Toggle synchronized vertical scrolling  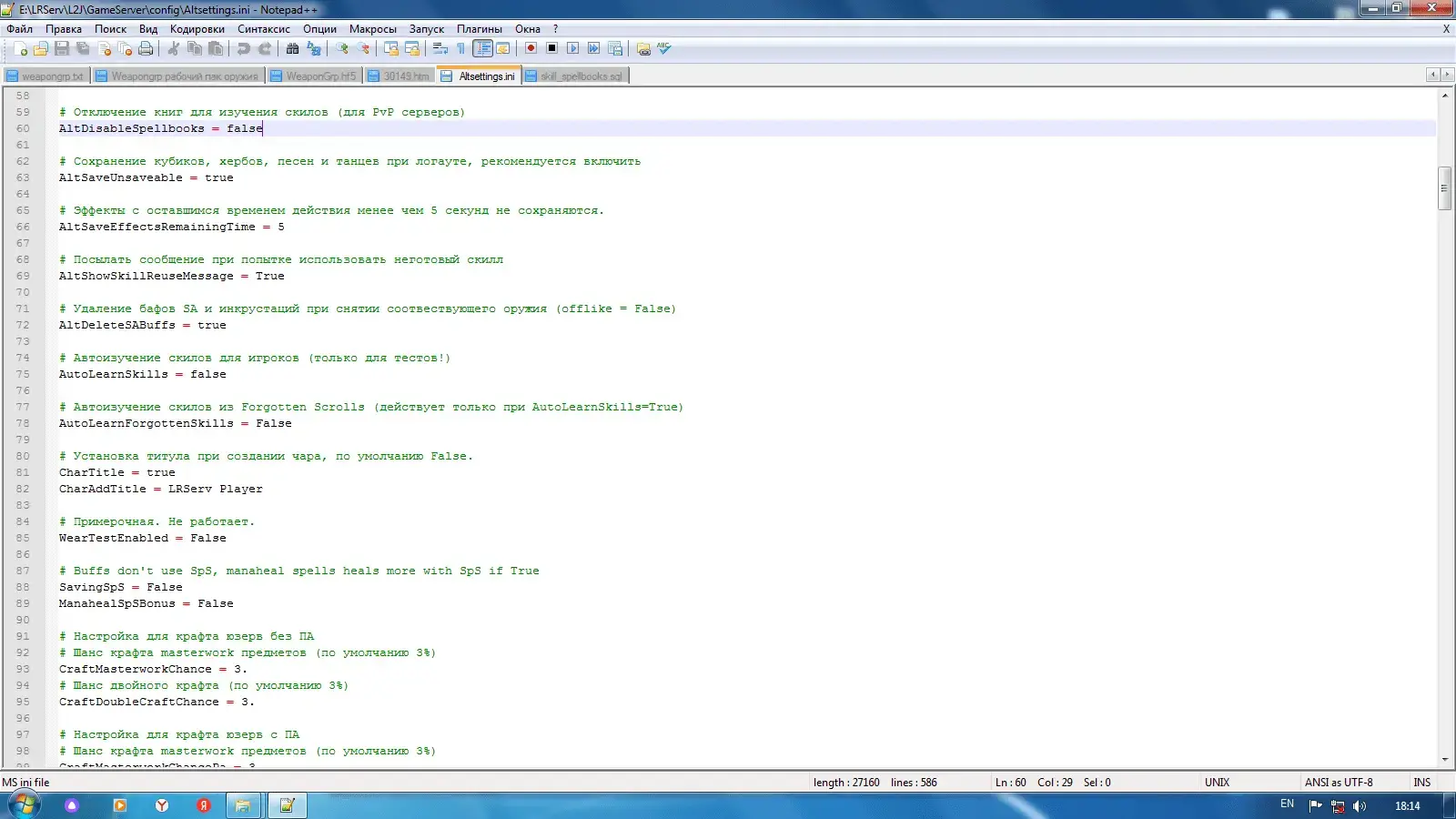pos(390,49)
